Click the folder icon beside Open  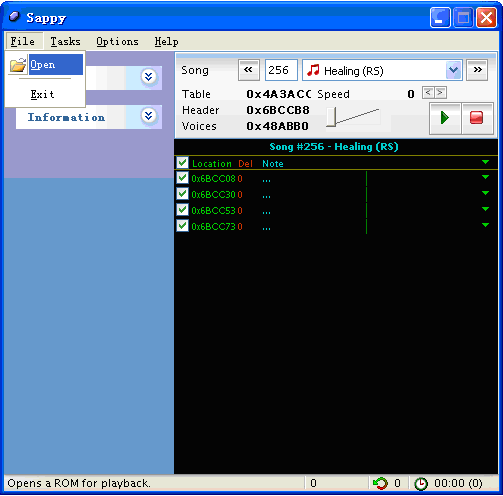tap(18, 65)
